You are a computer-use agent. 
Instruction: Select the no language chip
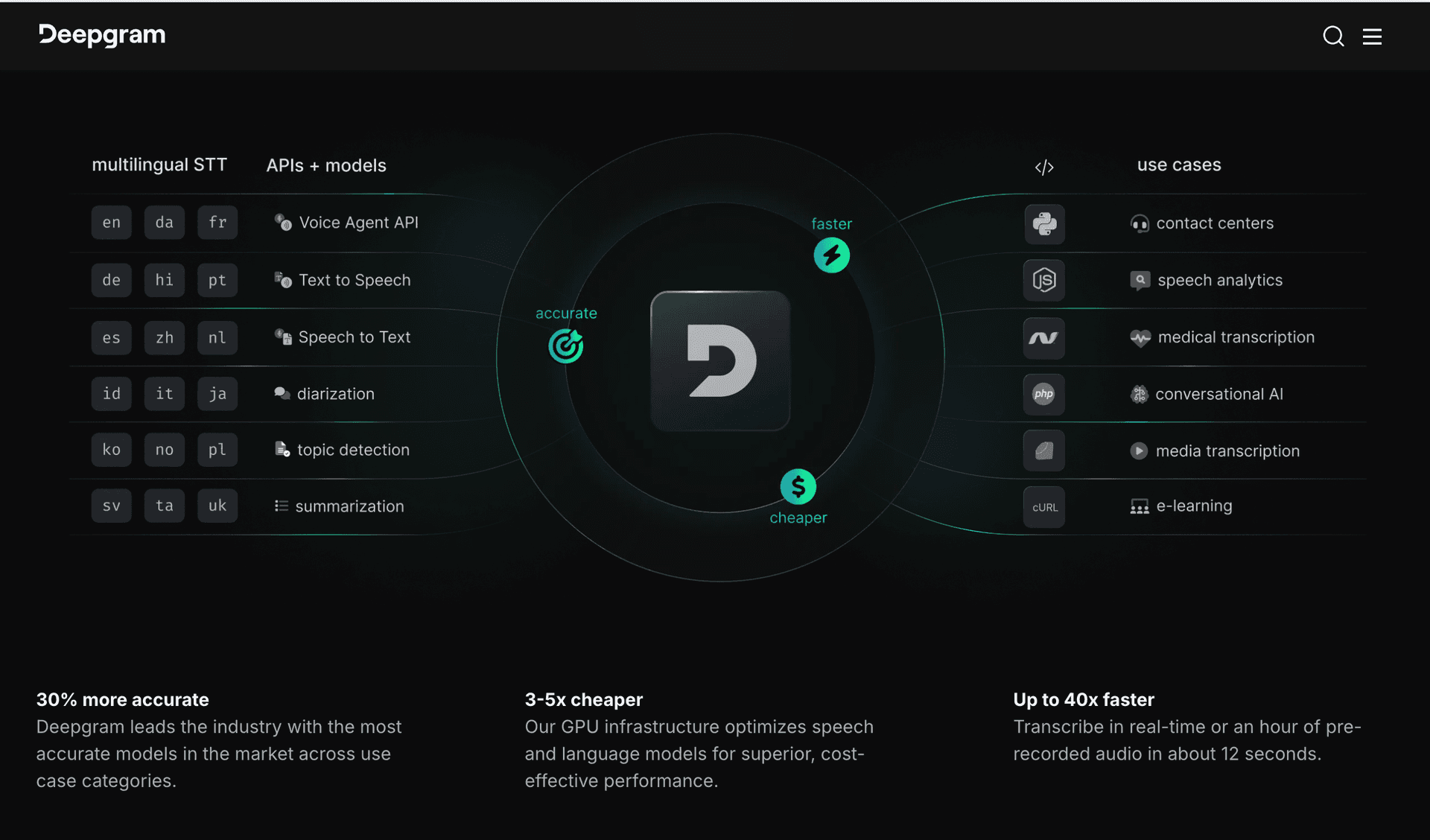point(165,450)
